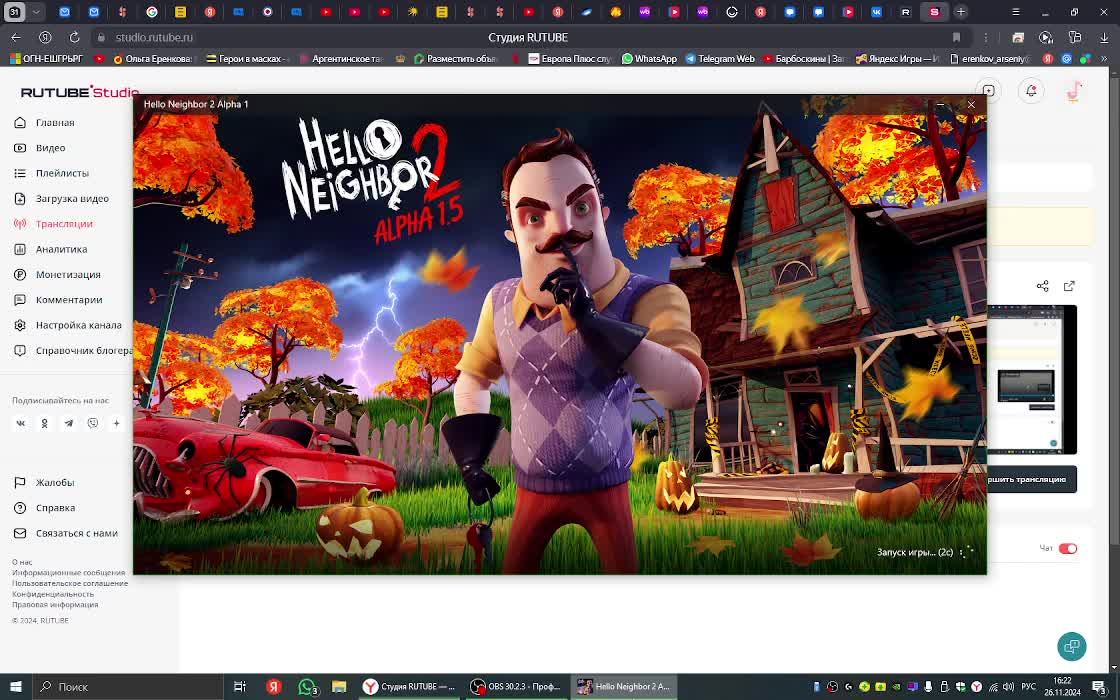Open the support chat bubble button

click(x=1071, y=646)
